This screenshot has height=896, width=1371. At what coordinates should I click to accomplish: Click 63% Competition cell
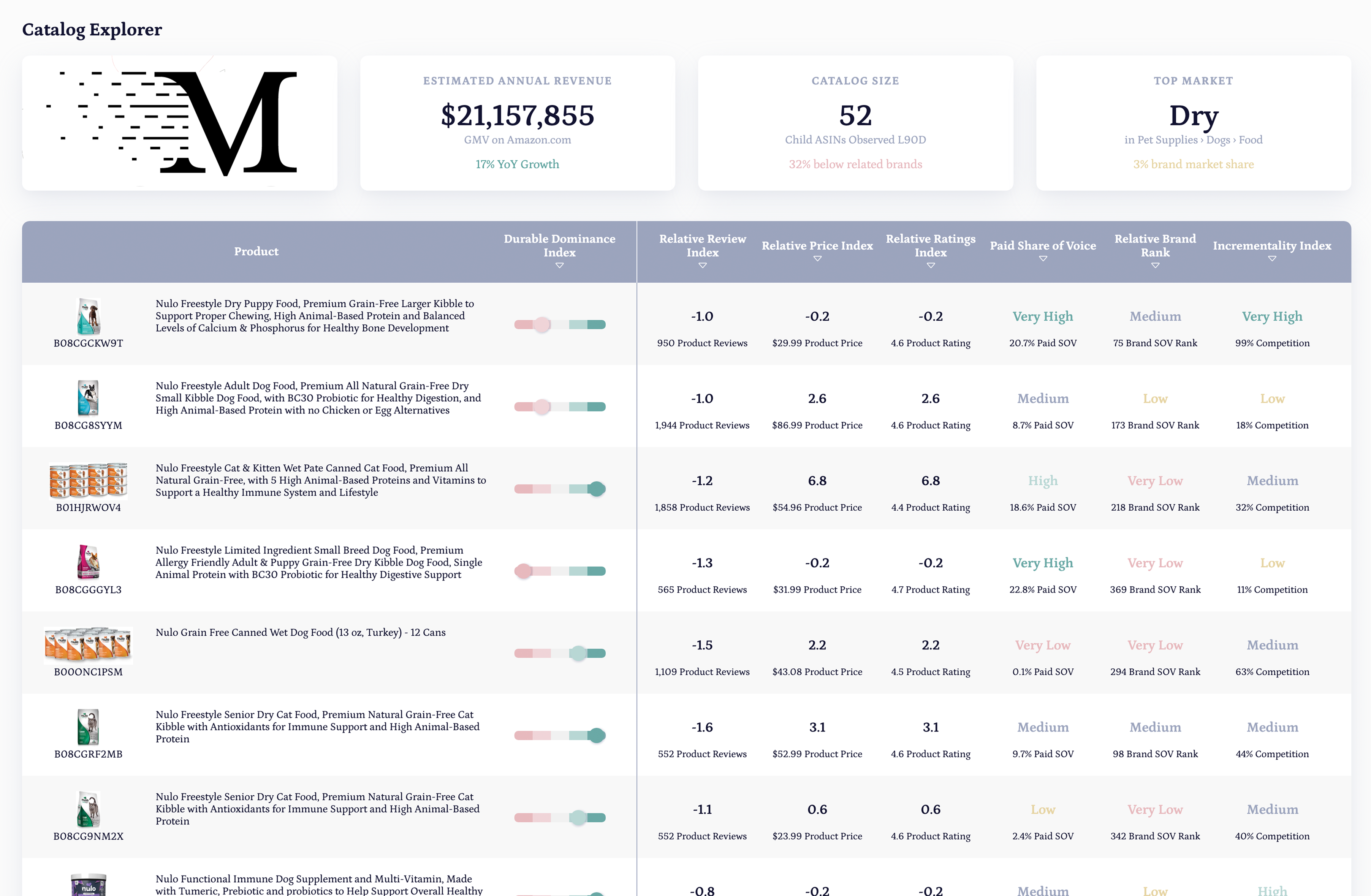1272,672
